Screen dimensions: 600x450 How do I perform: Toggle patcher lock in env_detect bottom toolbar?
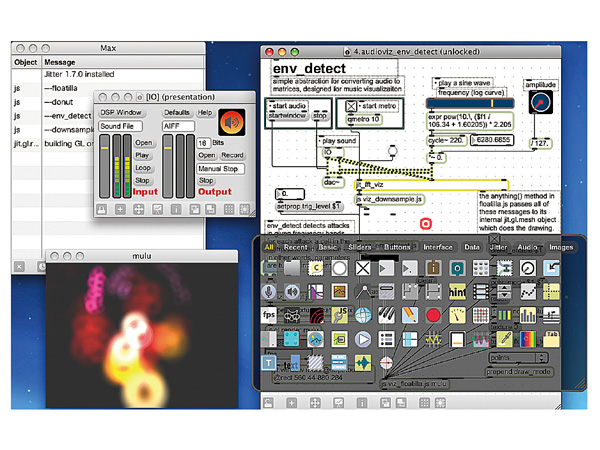coord(268,403)
